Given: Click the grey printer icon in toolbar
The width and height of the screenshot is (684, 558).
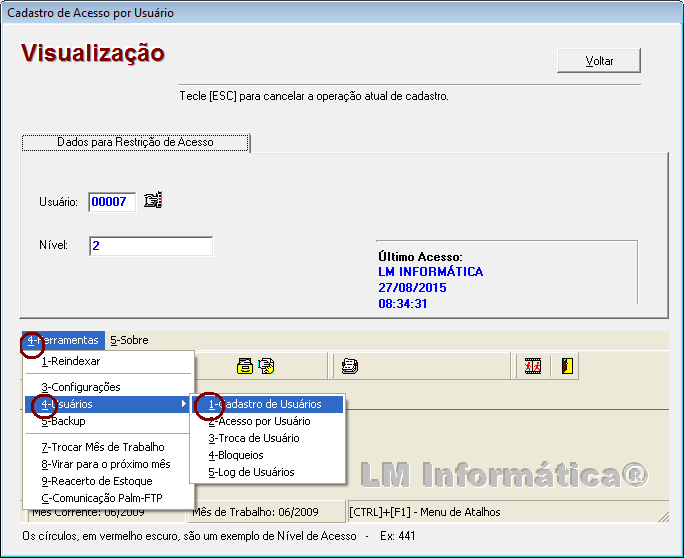Looking at the screenshot, I should (349, 366).
